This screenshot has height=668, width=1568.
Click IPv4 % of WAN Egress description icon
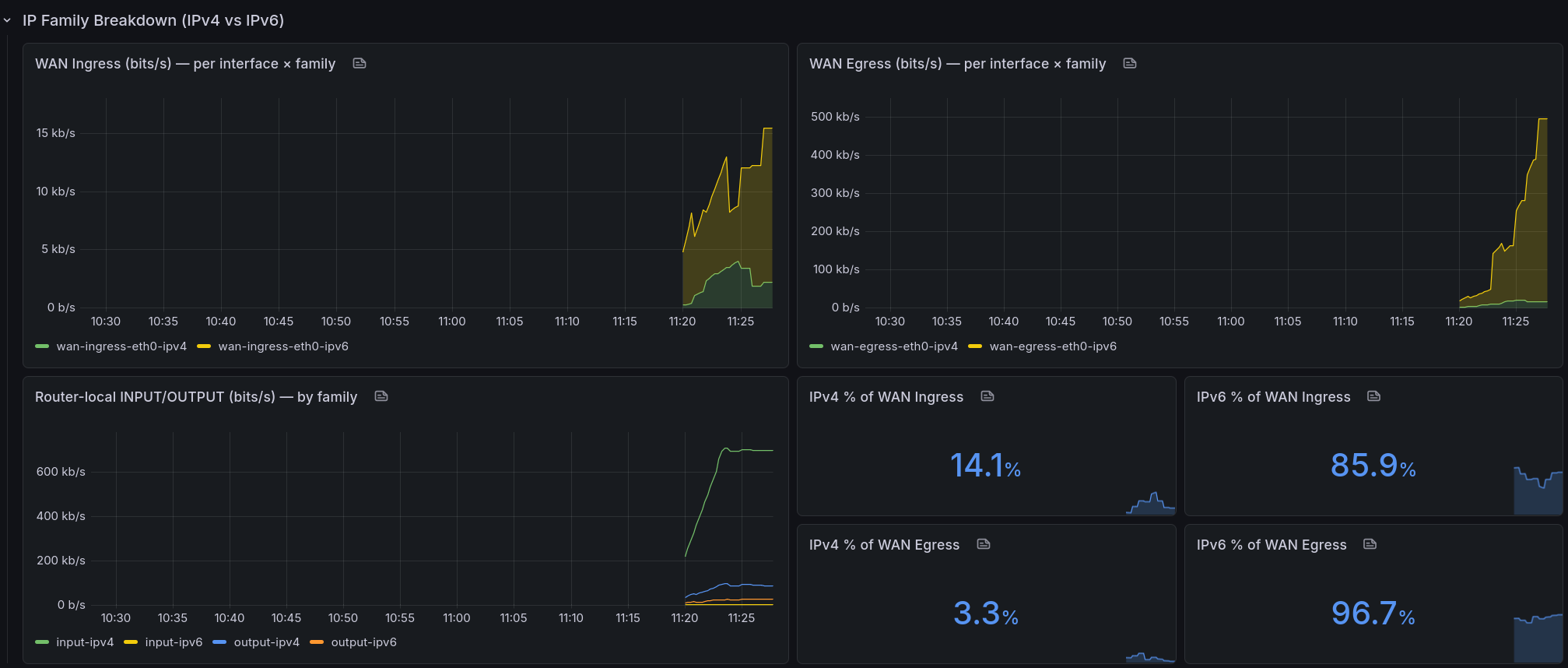coord(984,544)
